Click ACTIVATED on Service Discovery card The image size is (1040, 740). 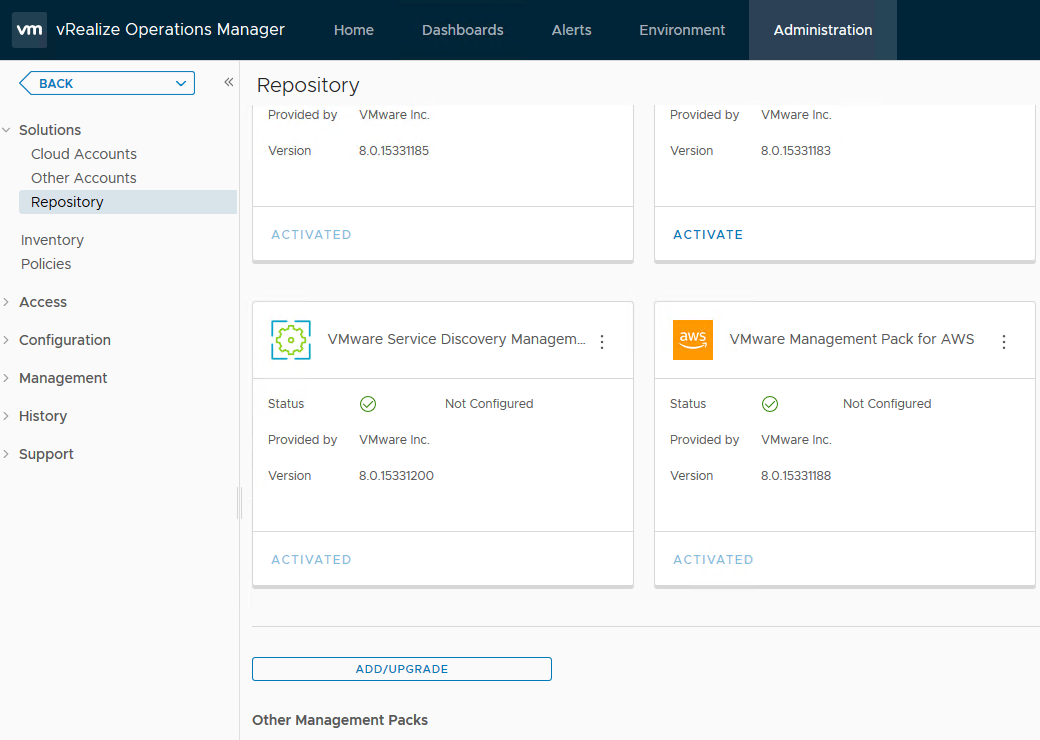(x=311, y=560)
